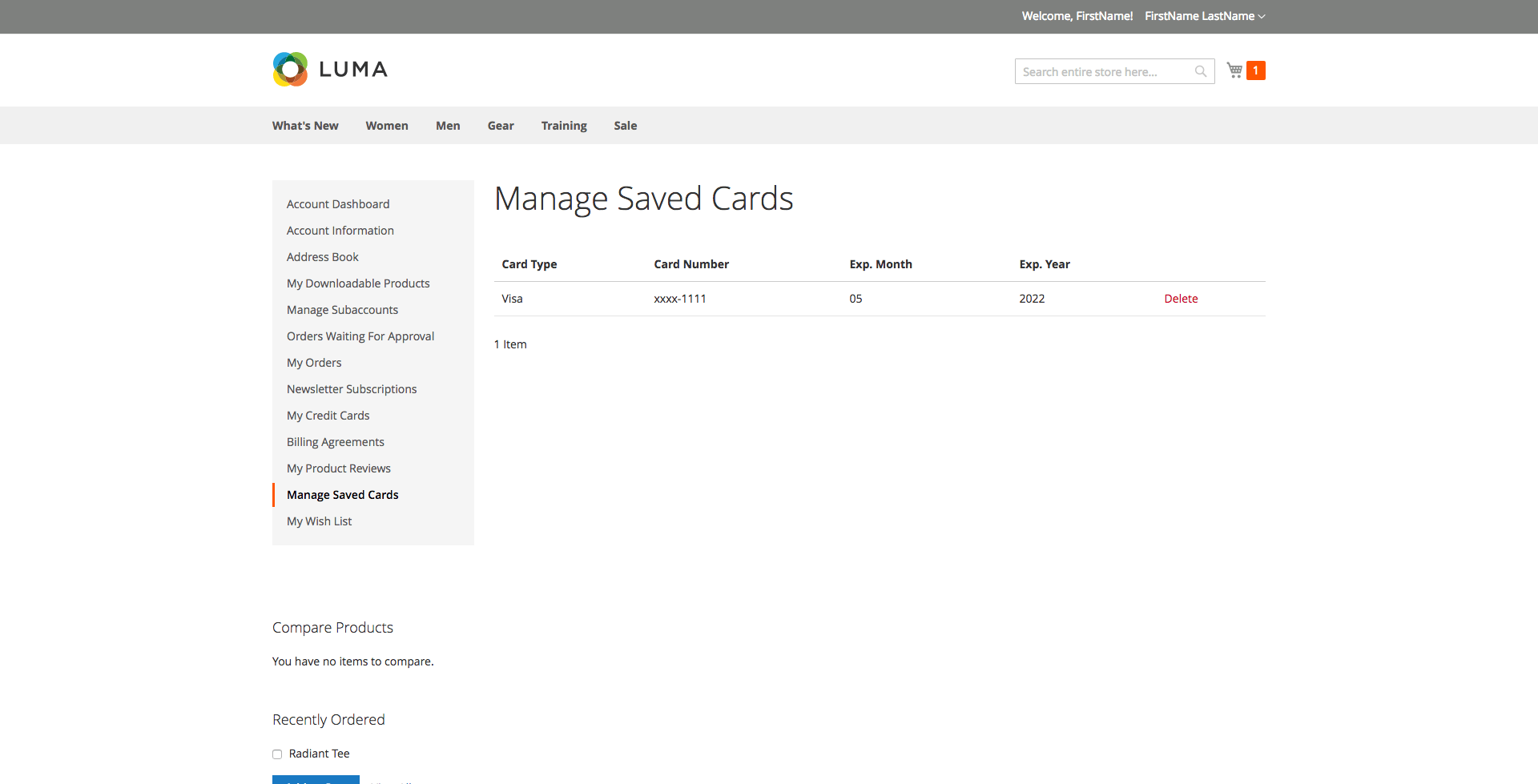Open What's New menu

tap(305, 126)
